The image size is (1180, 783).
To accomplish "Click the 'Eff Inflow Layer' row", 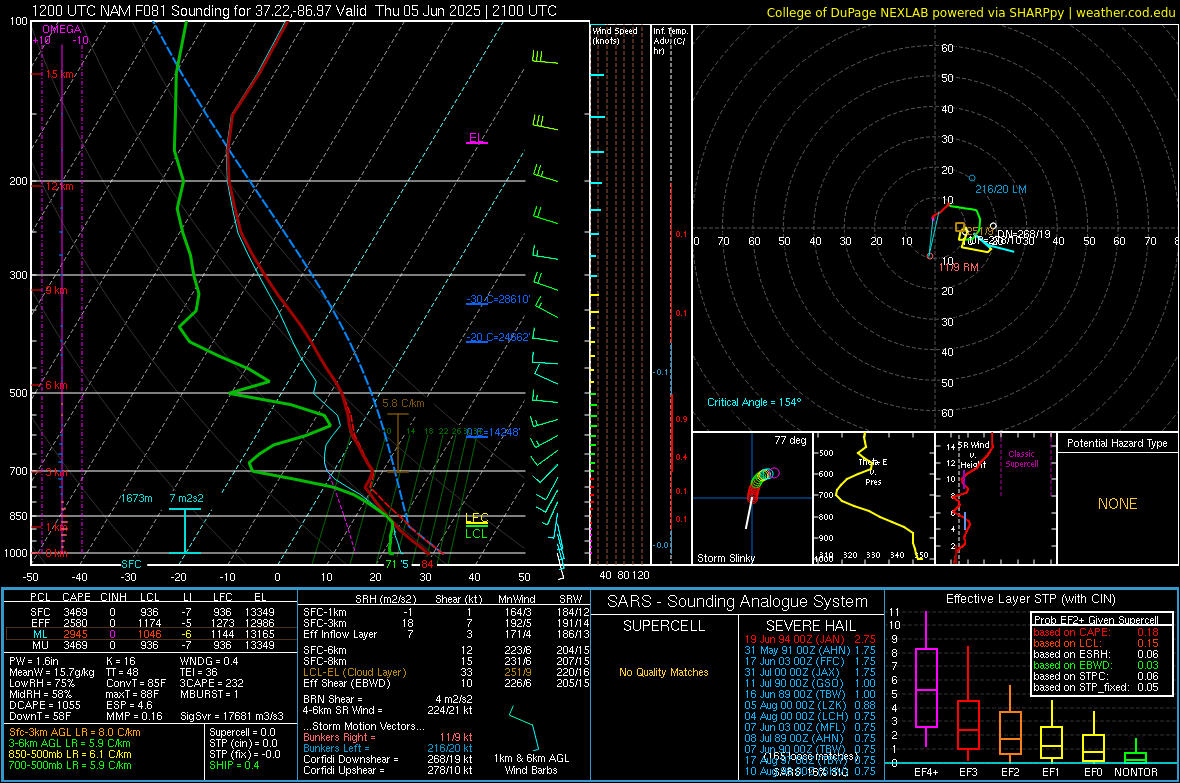I will point(446,634).
